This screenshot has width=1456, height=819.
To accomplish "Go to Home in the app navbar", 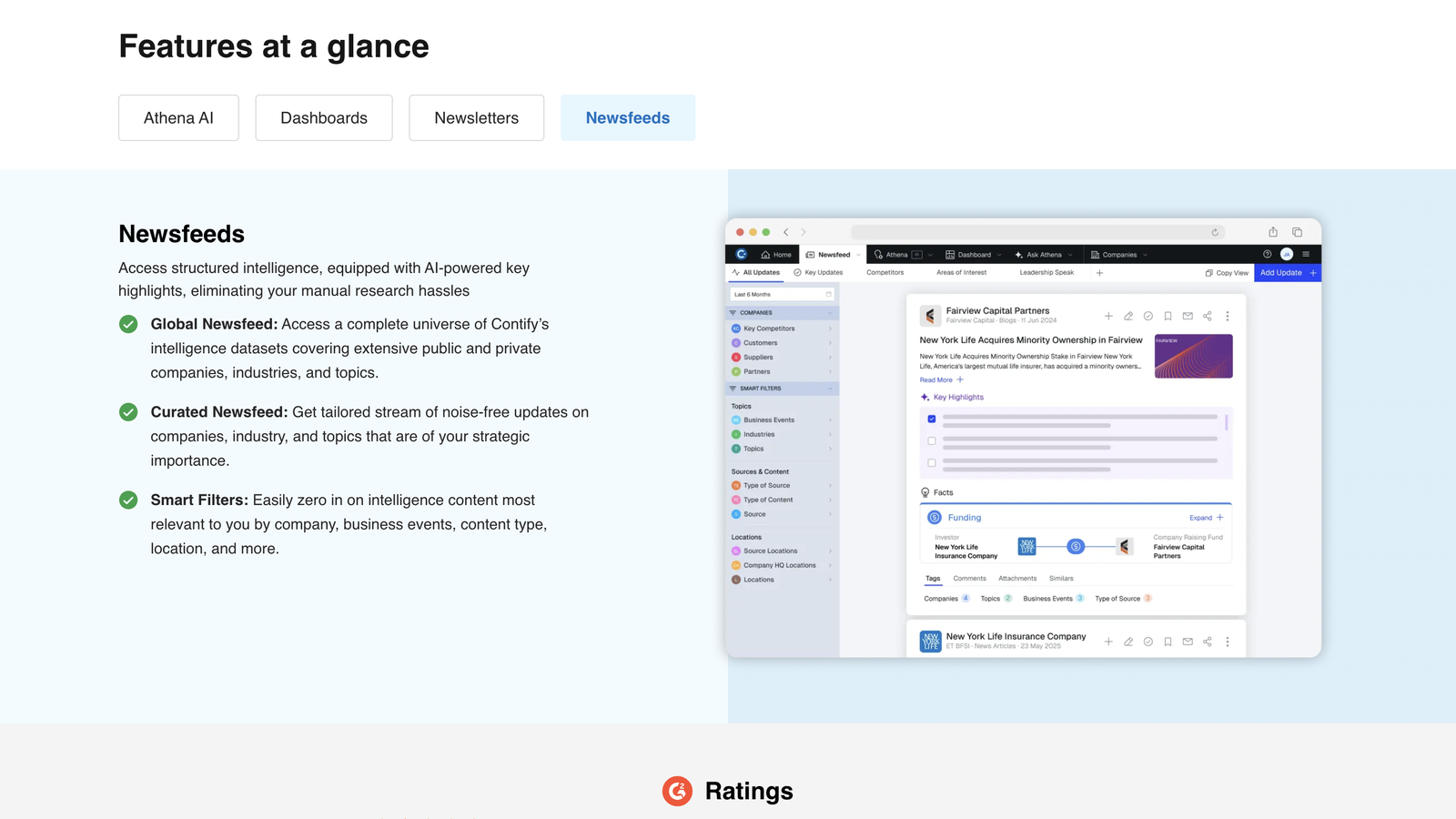I will [776, 255].
